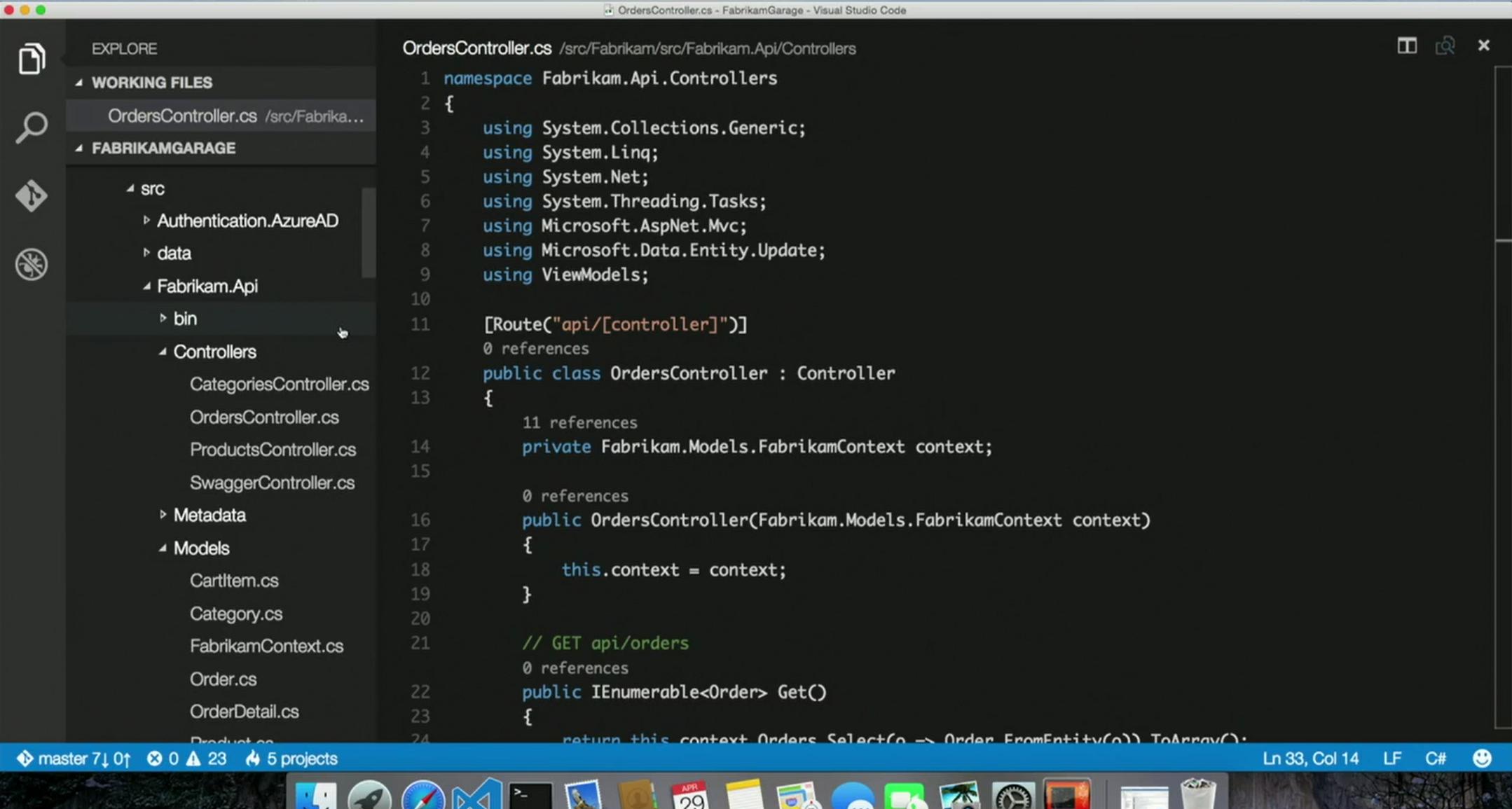
Task: Open the Debug view in the activity bar
Action: point(32,264)
